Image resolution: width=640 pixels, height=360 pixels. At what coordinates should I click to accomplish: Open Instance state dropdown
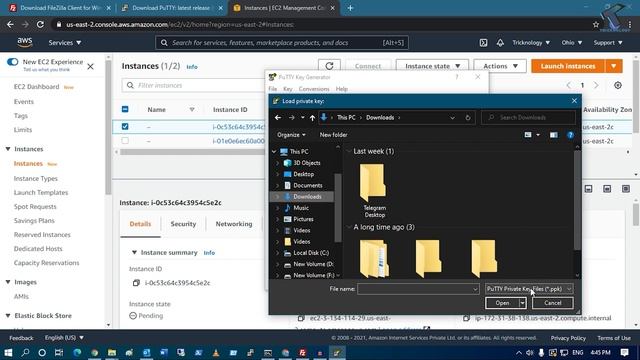click(x=432, y=66)
